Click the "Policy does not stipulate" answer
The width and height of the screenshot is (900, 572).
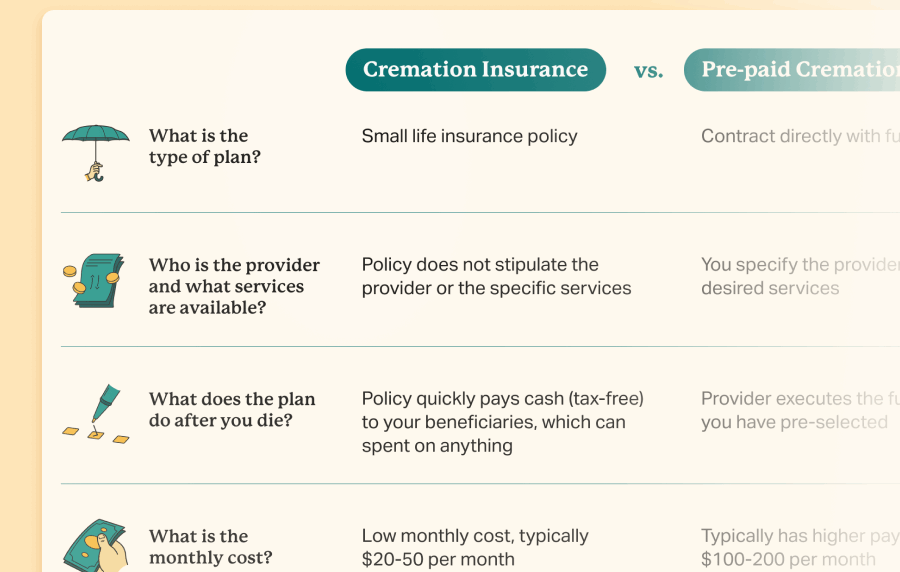(x=496, y=276)
